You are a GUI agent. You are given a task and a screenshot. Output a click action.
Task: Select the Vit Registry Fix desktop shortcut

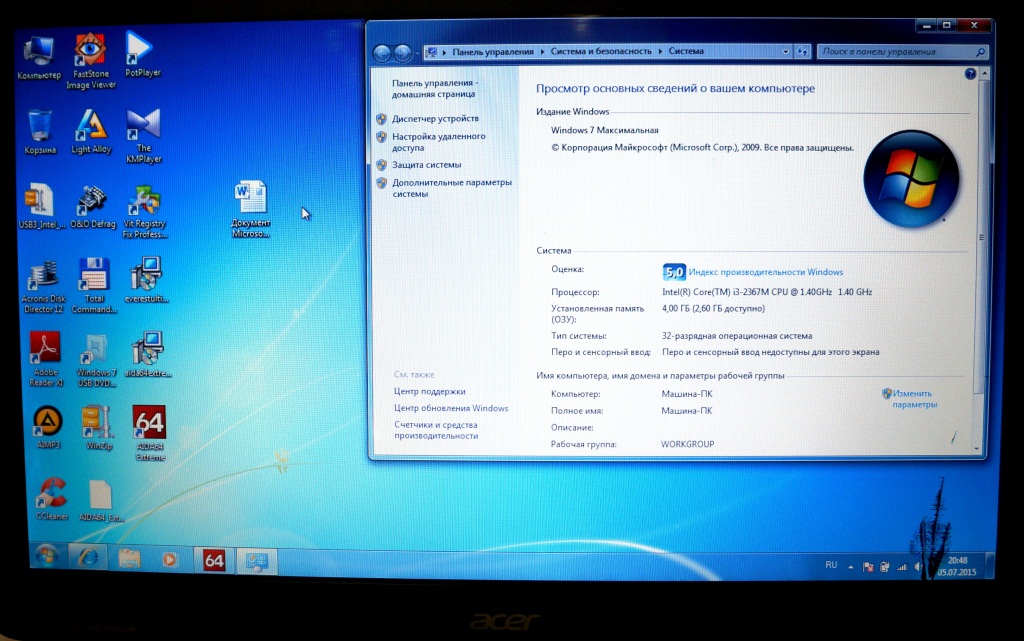144,211
